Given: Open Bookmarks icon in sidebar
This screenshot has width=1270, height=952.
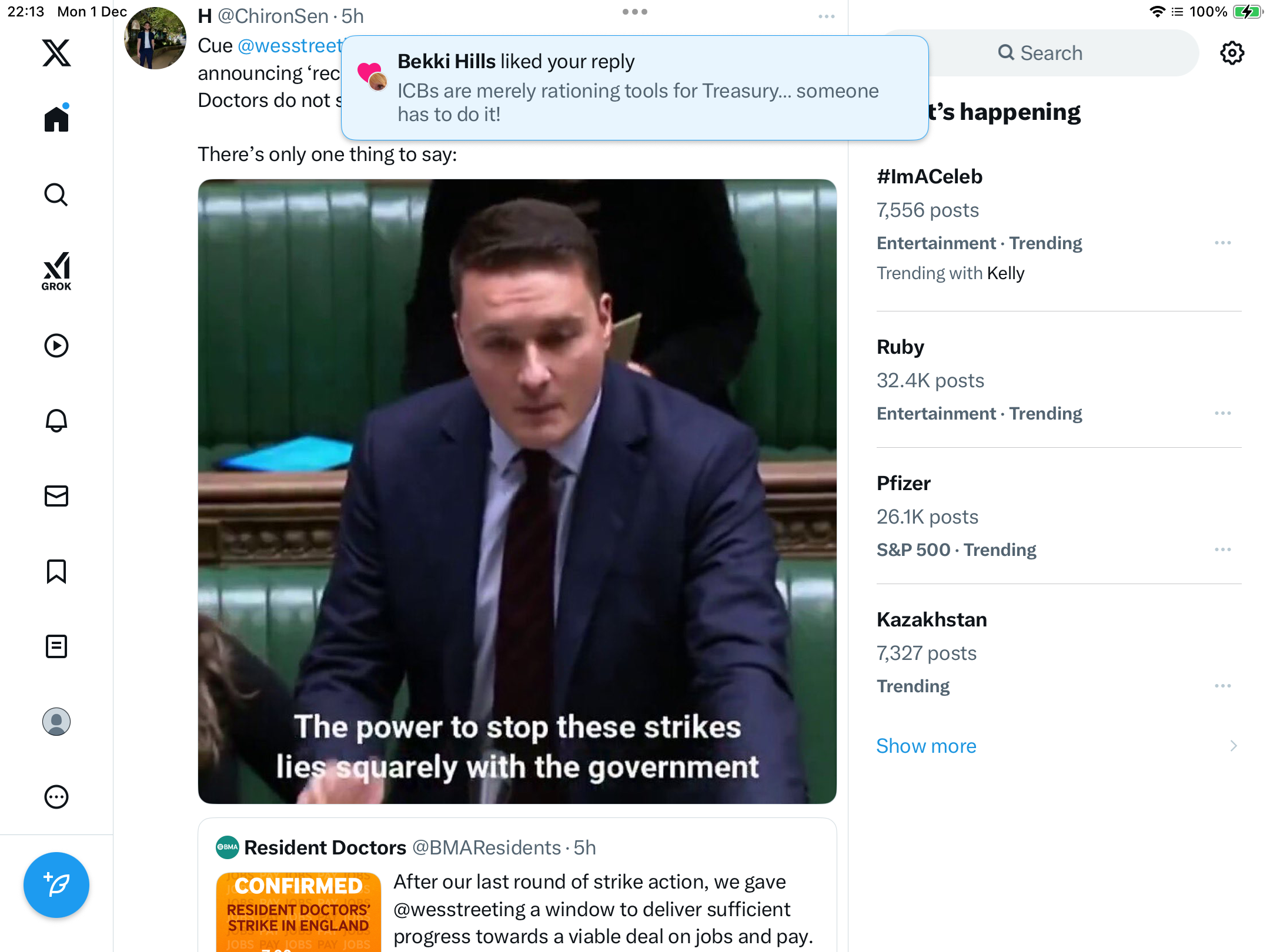Looking at the screenshot, I should (x=56, y=571).
